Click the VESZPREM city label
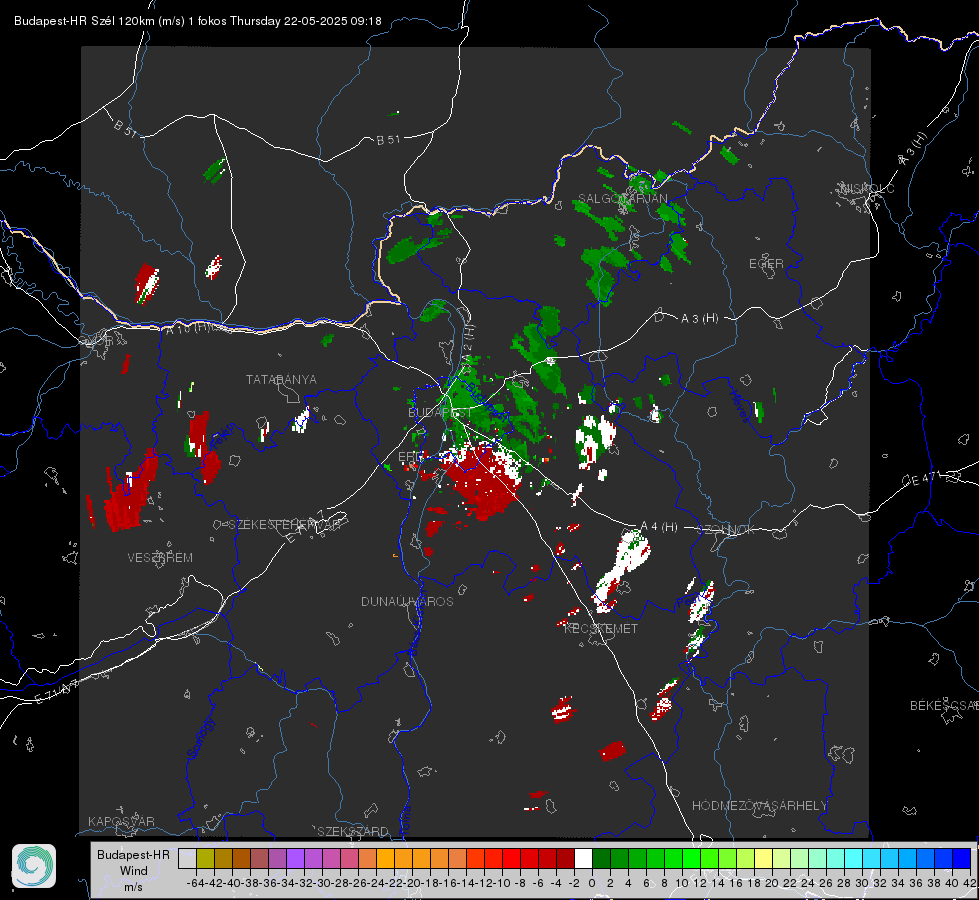 click(x=160, y=558)
